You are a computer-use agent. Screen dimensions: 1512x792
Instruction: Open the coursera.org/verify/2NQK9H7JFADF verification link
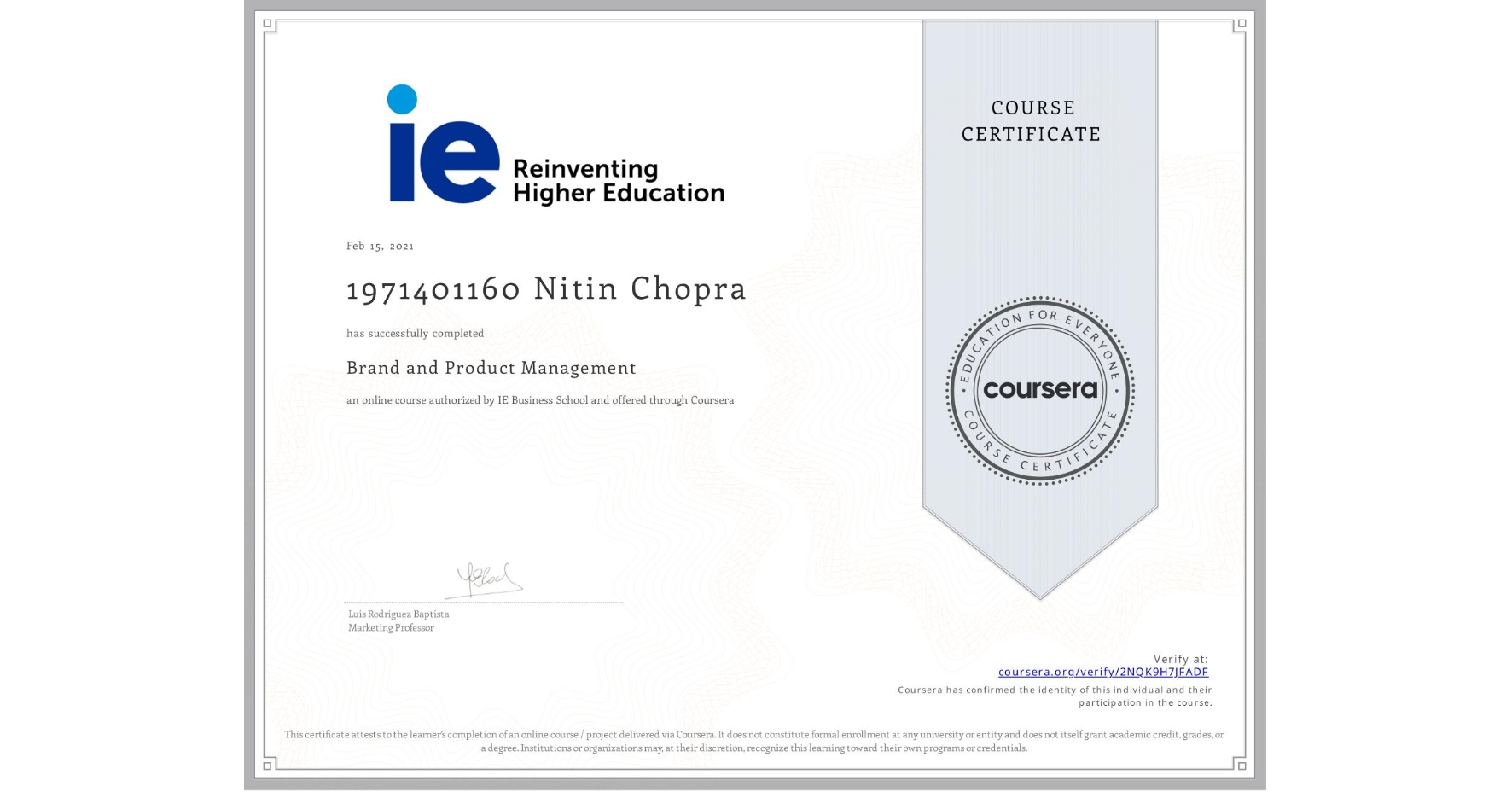click(x=1102, y=672)
